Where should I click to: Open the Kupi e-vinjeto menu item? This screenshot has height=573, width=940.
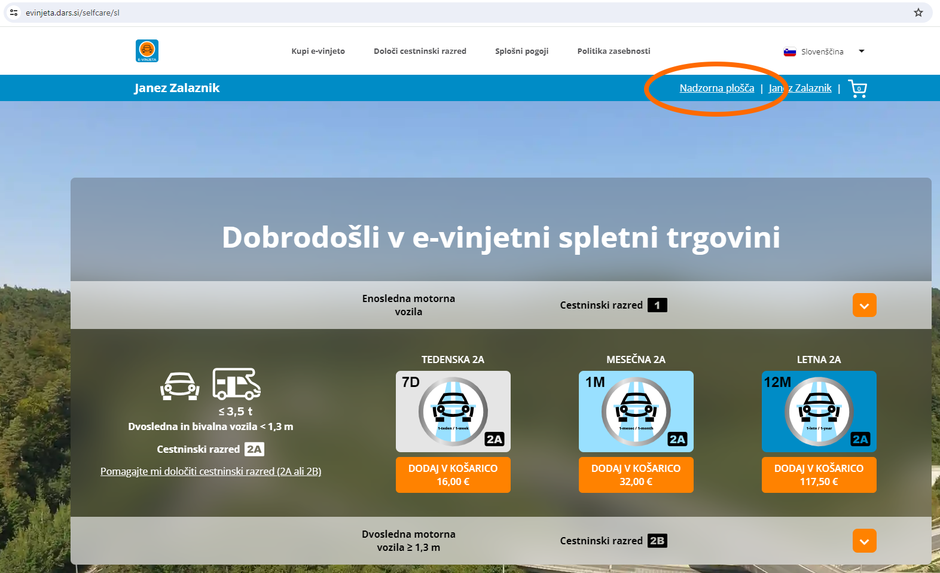tap(318, 51)
